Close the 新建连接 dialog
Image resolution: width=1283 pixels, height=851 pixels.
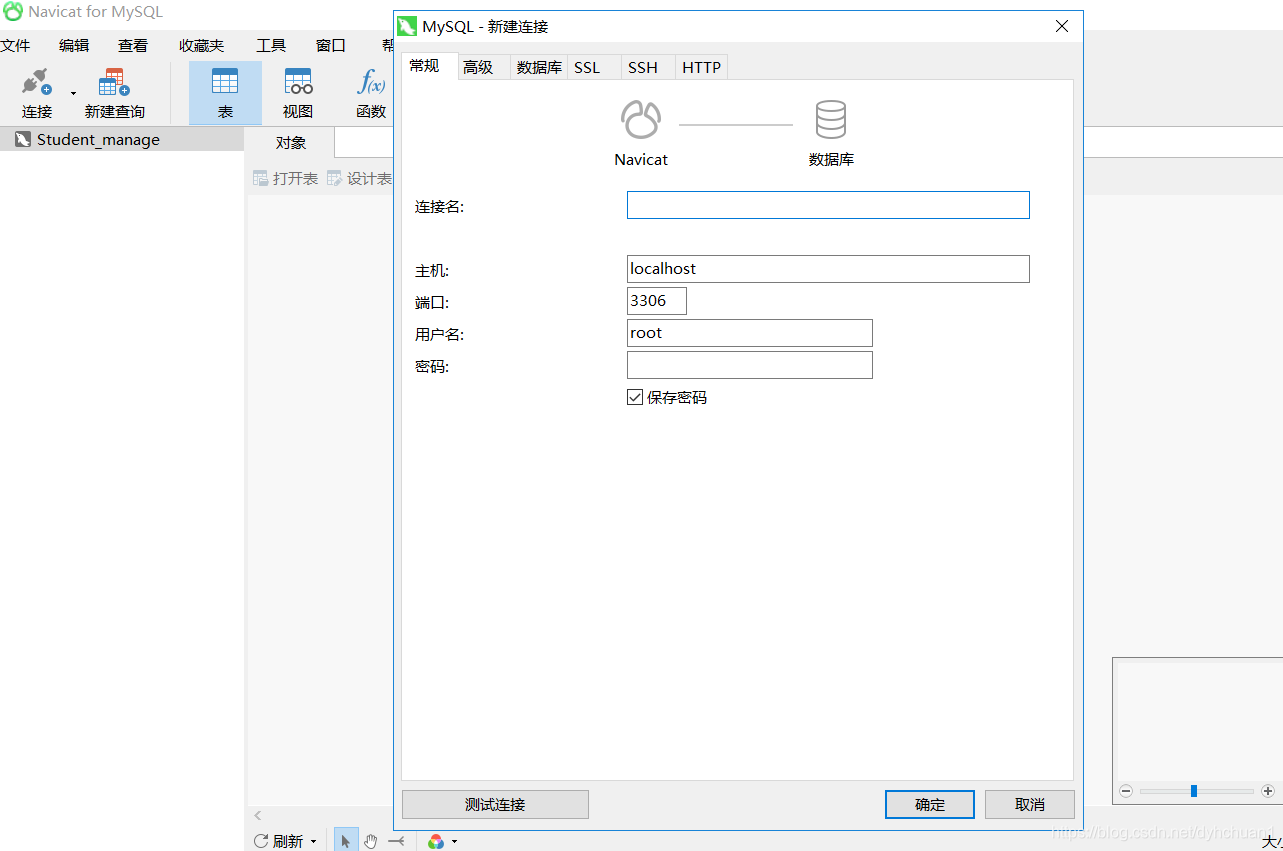(x=1062, y=26)
